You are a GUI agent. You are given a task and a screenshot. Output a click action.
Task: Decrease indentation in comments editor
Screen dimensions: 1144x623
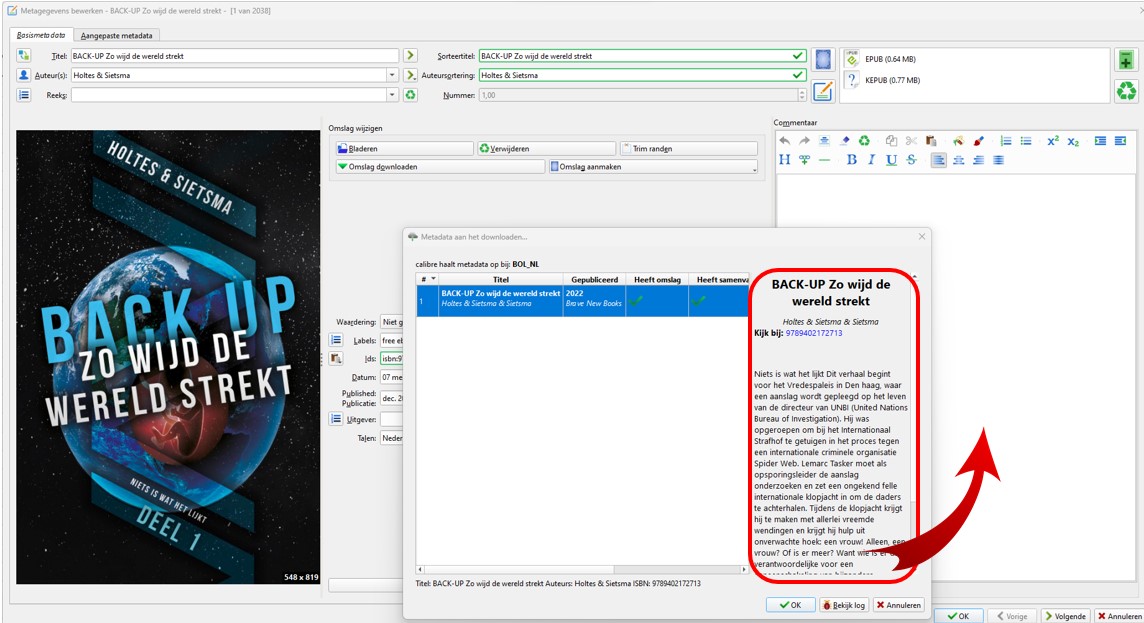pyautogui.click(x=1120, y=141)
